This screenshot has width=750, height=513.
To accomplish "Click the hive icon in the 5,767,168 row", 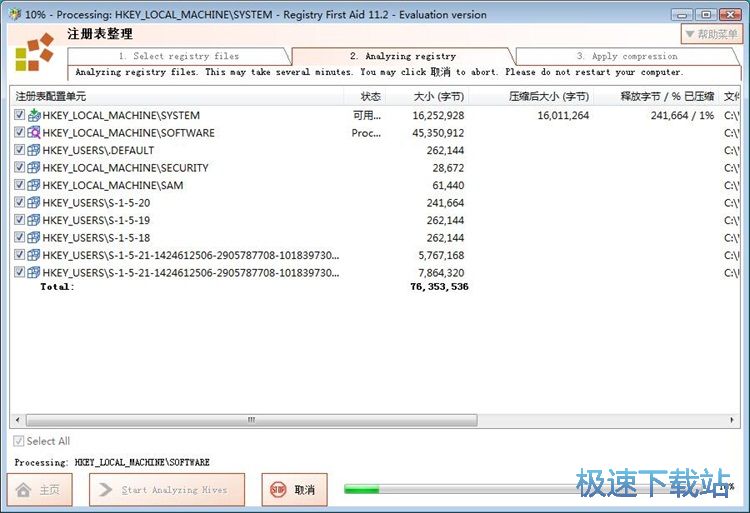I will pyautogui.click(x=34, y=255).
